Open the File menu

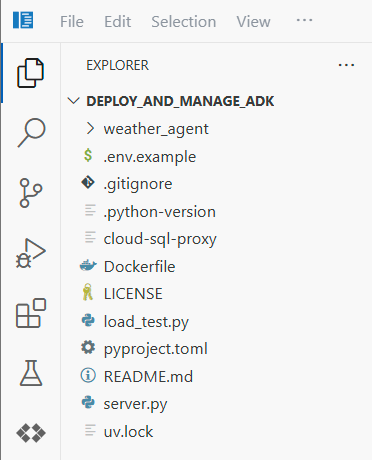point(72,22)
